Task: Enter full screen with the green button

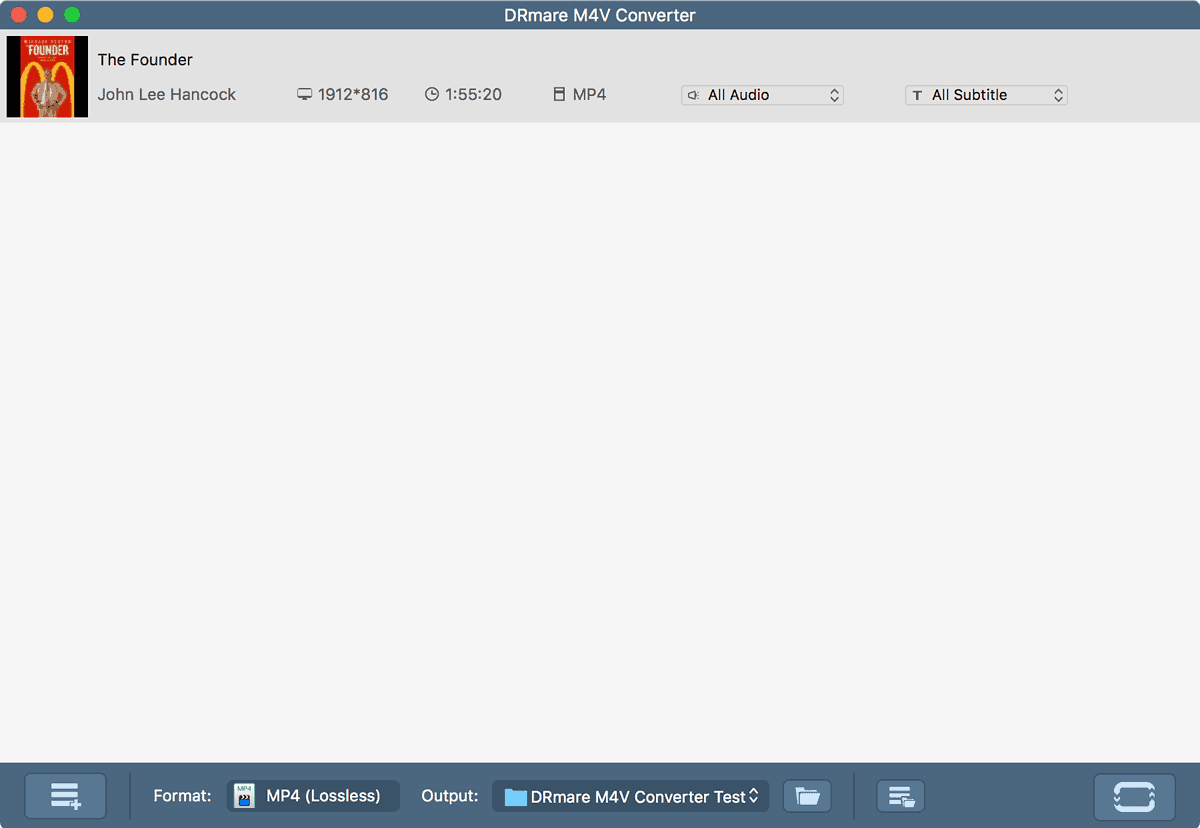Action: click(x=71, y=15)
